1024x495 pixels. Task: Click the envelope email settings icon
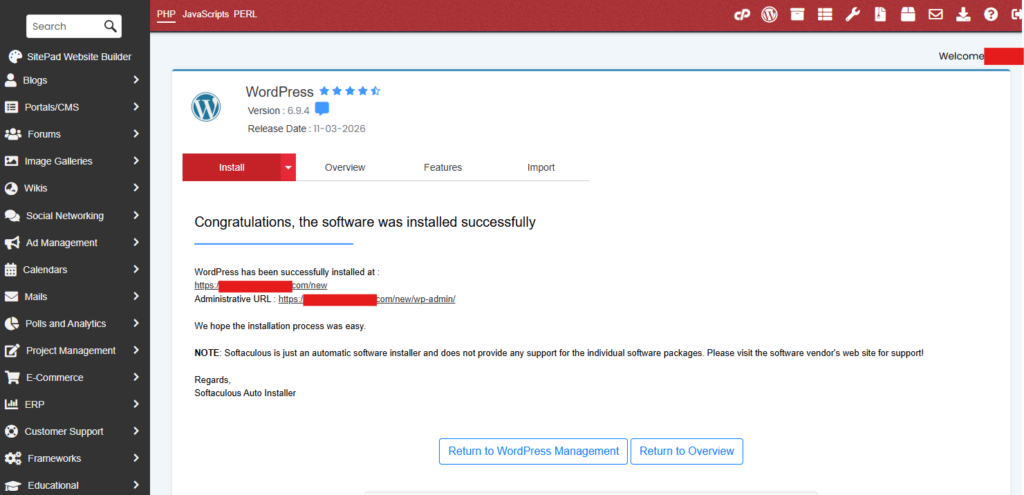[936, 14]
